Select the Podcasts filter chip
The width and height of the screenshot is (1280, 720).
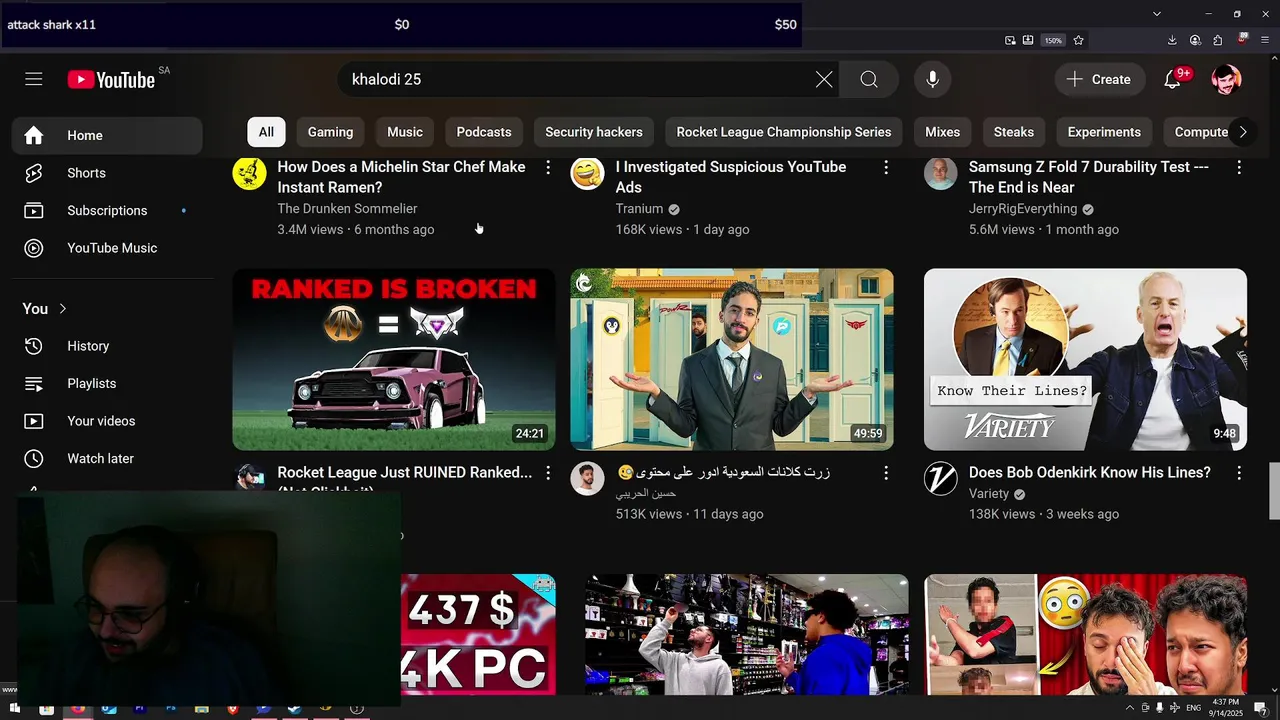tap(484, 132)
